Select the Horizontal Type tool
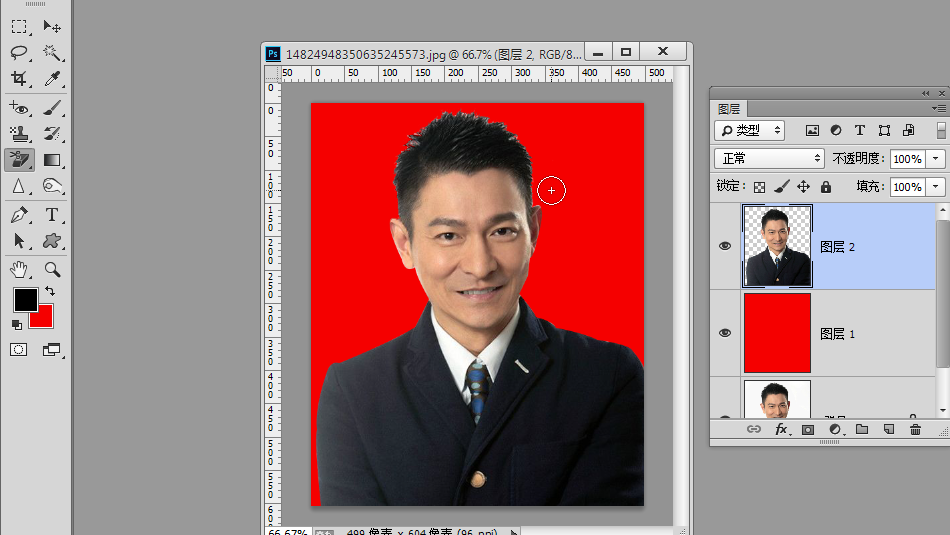950x535 pixels. point(51,215)
